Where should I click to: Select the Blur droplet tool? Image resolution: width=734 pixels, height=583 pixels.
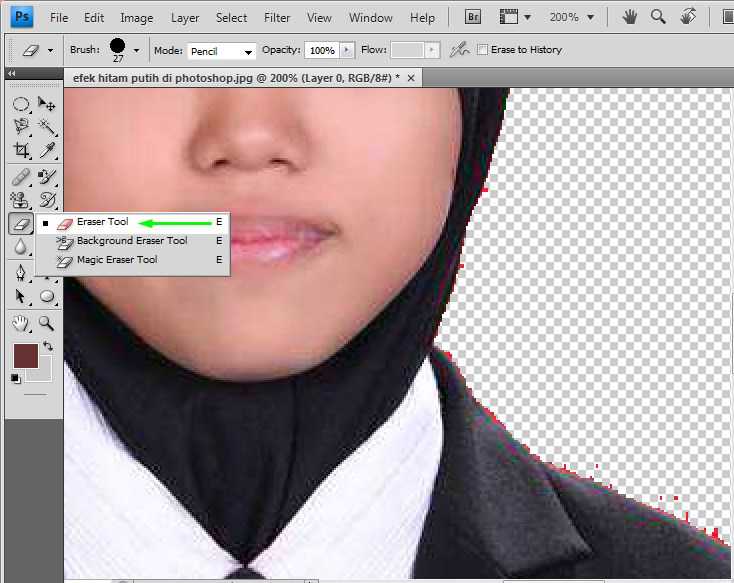coord(21,246)
